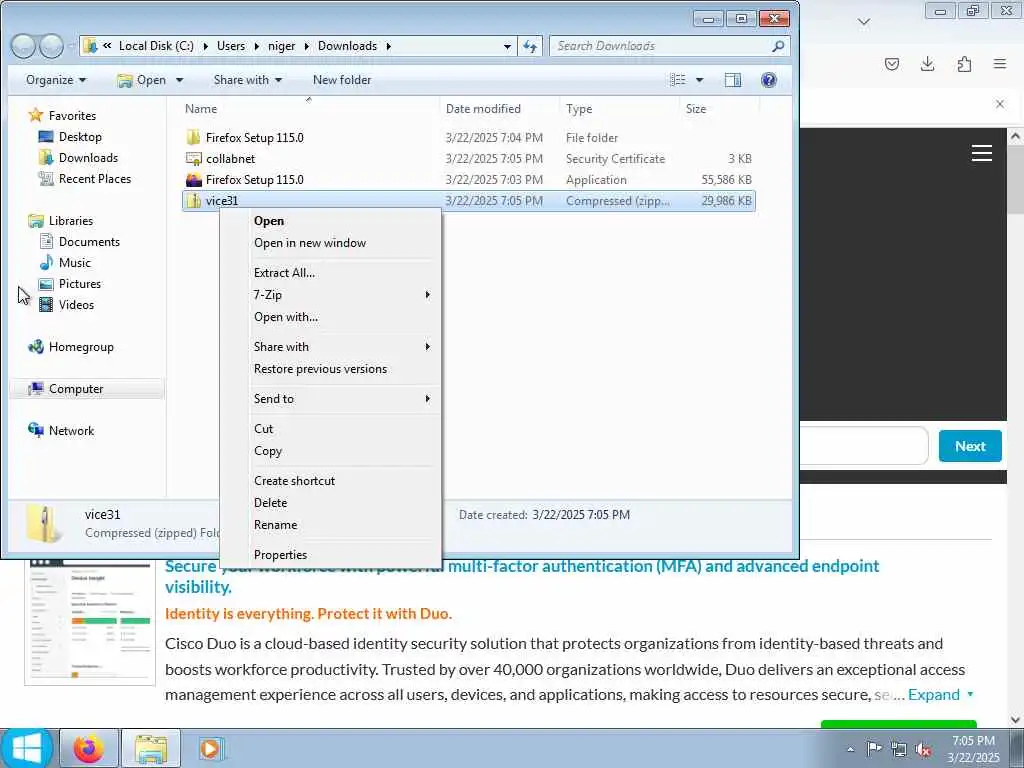Click the Windows Start button
Viewport: 1024px width, 768px height.
pos(27,748)
